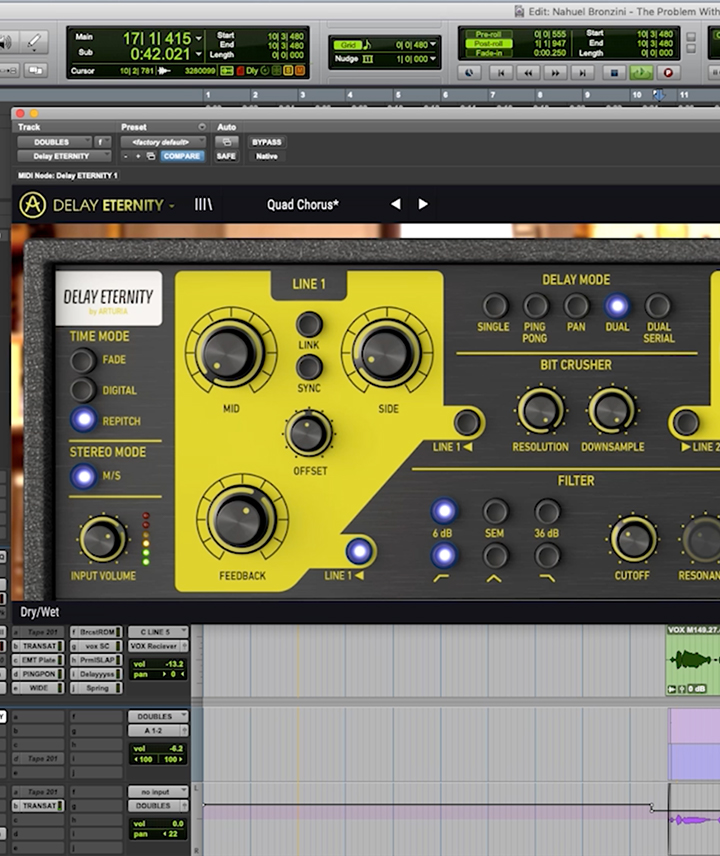
Task: Select the 6 dB filter slope
Action: pos(444,512)
